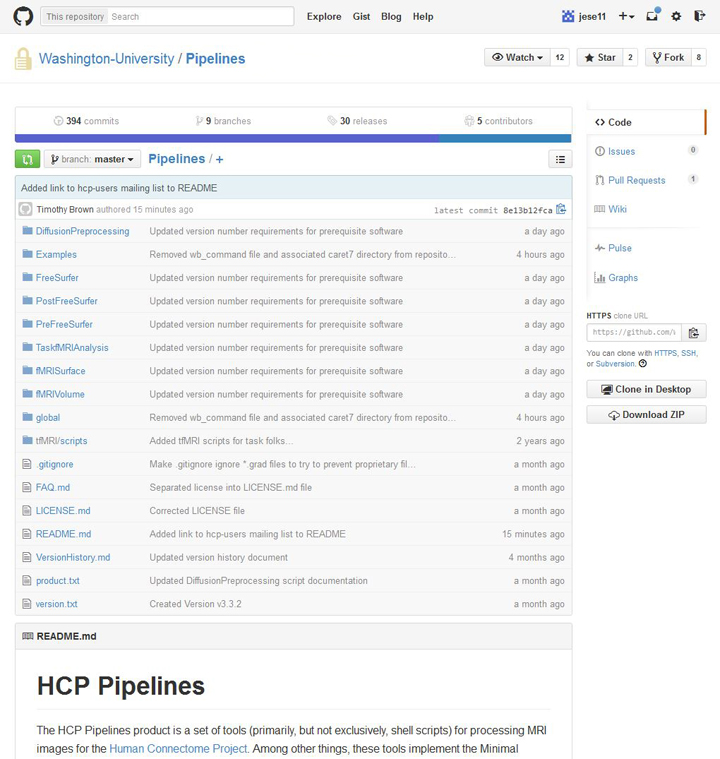Open the clone help question icon
Image resolution: width=720 pixels, height=759 pixels.
click(643, 364)
